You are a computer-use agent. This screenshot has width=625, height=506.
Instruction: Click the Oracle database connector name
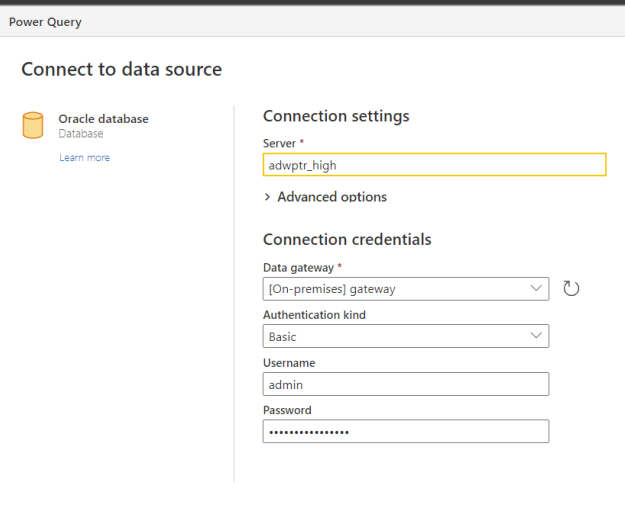[103, 119]
